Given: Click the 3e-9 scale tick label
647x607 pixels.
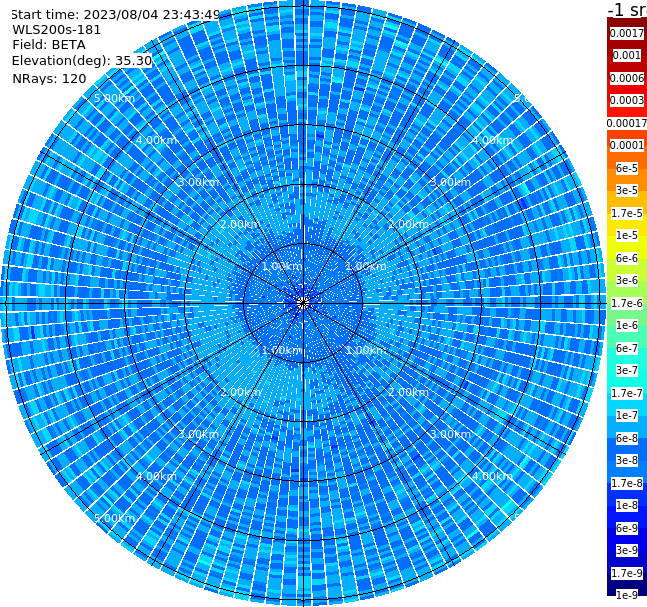Looking at the screenshot, I should (x=627, y=550).
